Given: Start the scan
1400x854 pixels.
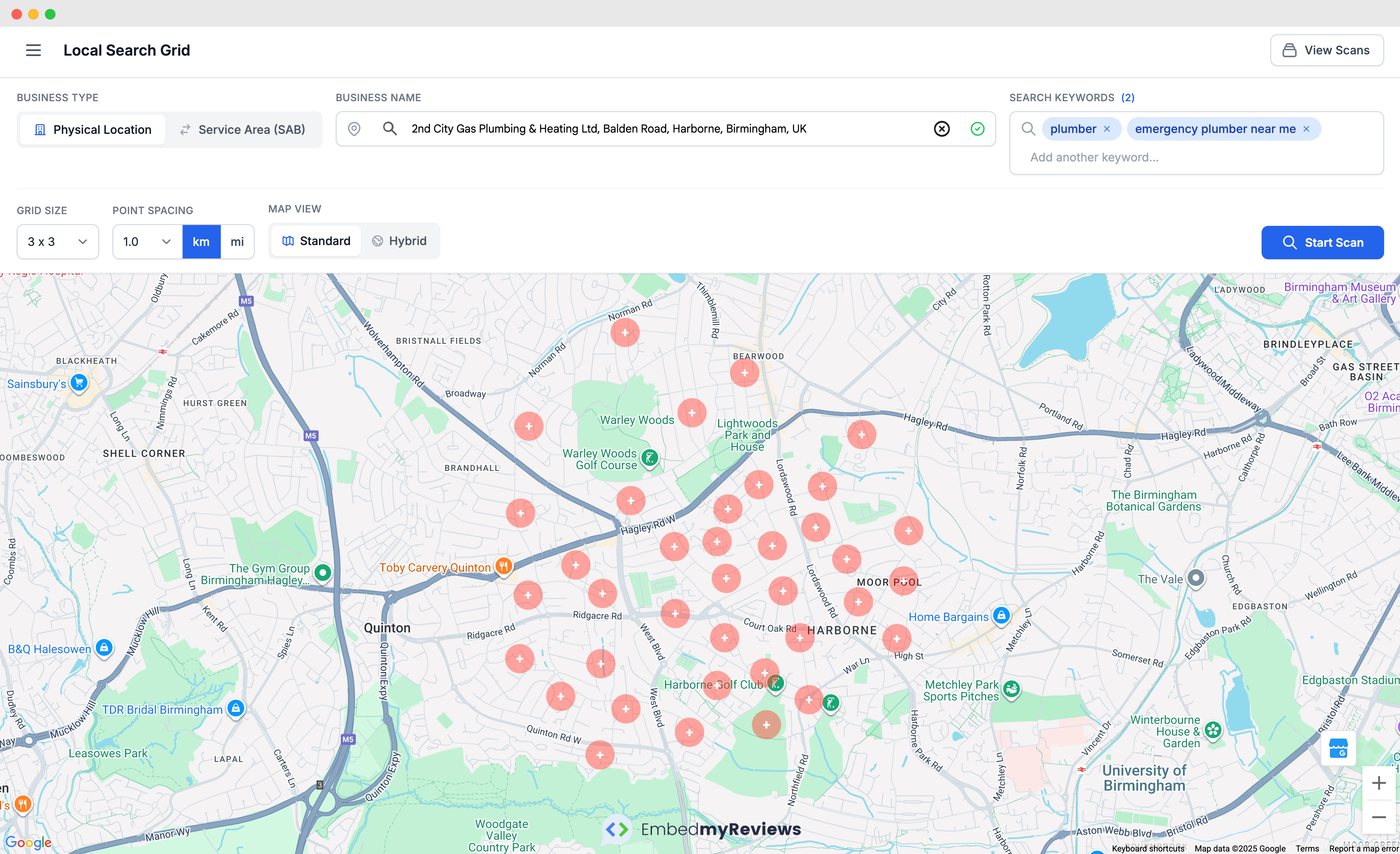Looking at the screenshot, I should click(1322, 243).
